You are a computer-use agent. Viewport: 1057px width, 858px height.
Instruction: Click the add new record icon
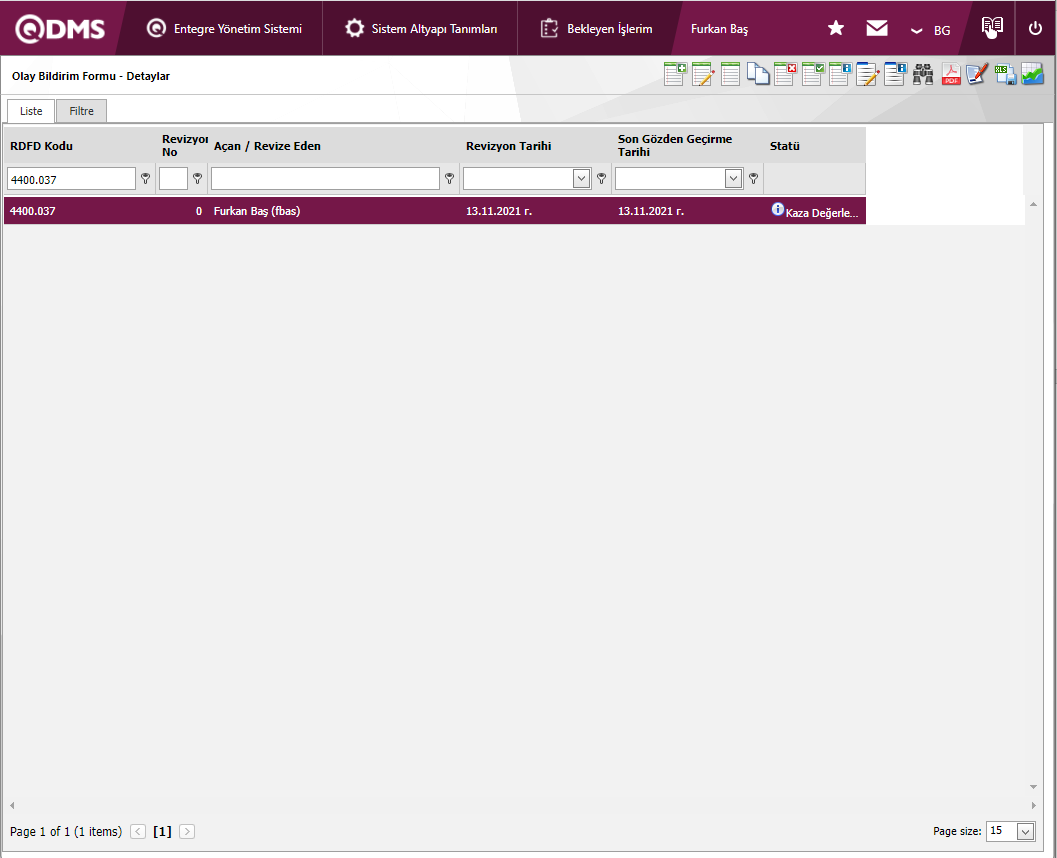[675, 74]
